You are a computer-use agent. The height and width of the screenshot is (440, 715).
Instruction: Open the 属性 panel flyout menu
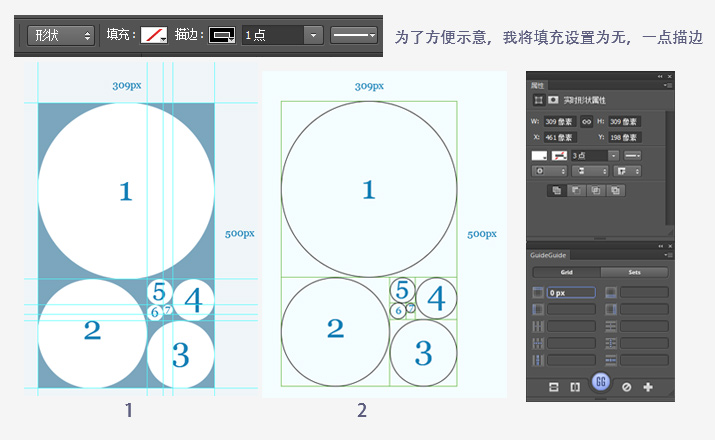(669, 87)
